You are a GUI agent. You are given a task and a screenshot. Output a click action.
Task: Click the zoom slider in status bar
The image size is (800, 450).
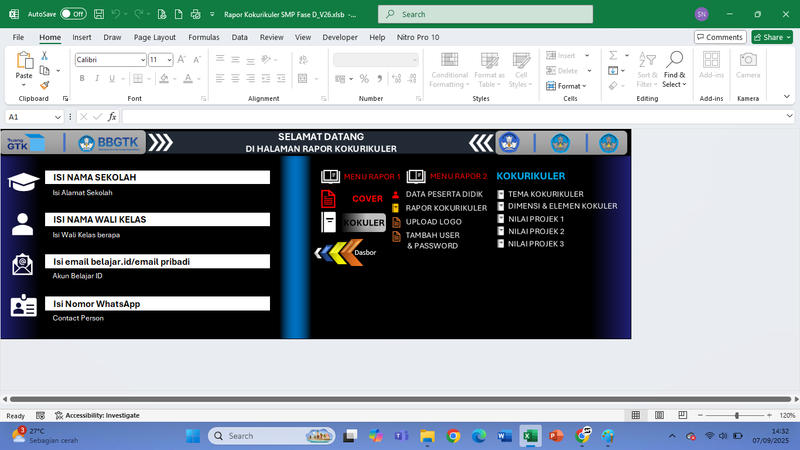[737, 415]
